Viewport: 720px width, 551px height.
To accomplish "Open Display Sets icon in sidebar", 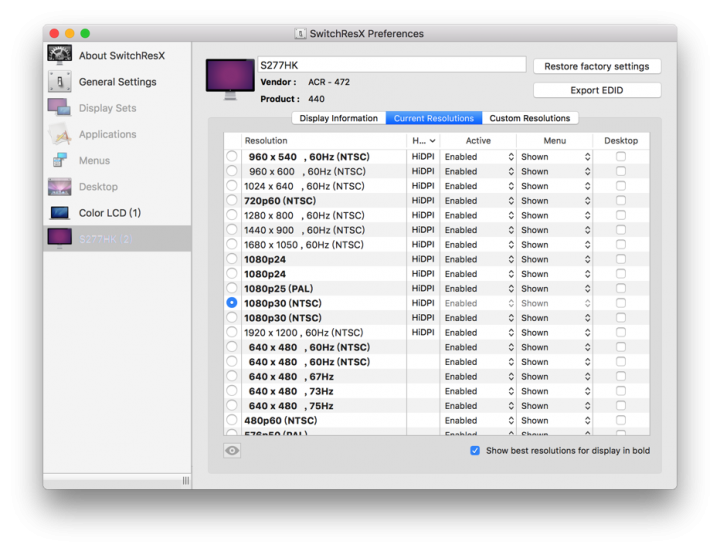I will (x=60, y=107).
